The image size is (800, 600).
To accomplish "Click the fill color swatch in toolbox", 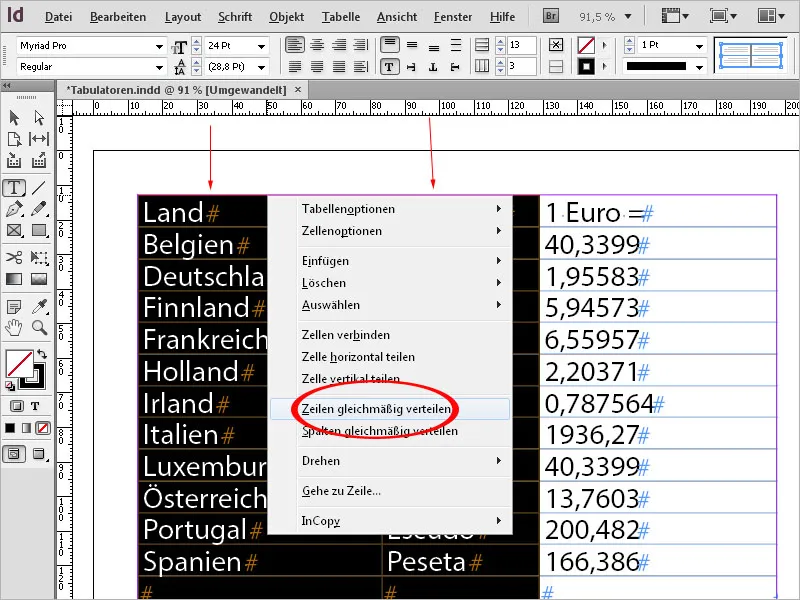I will click(18, 362).
